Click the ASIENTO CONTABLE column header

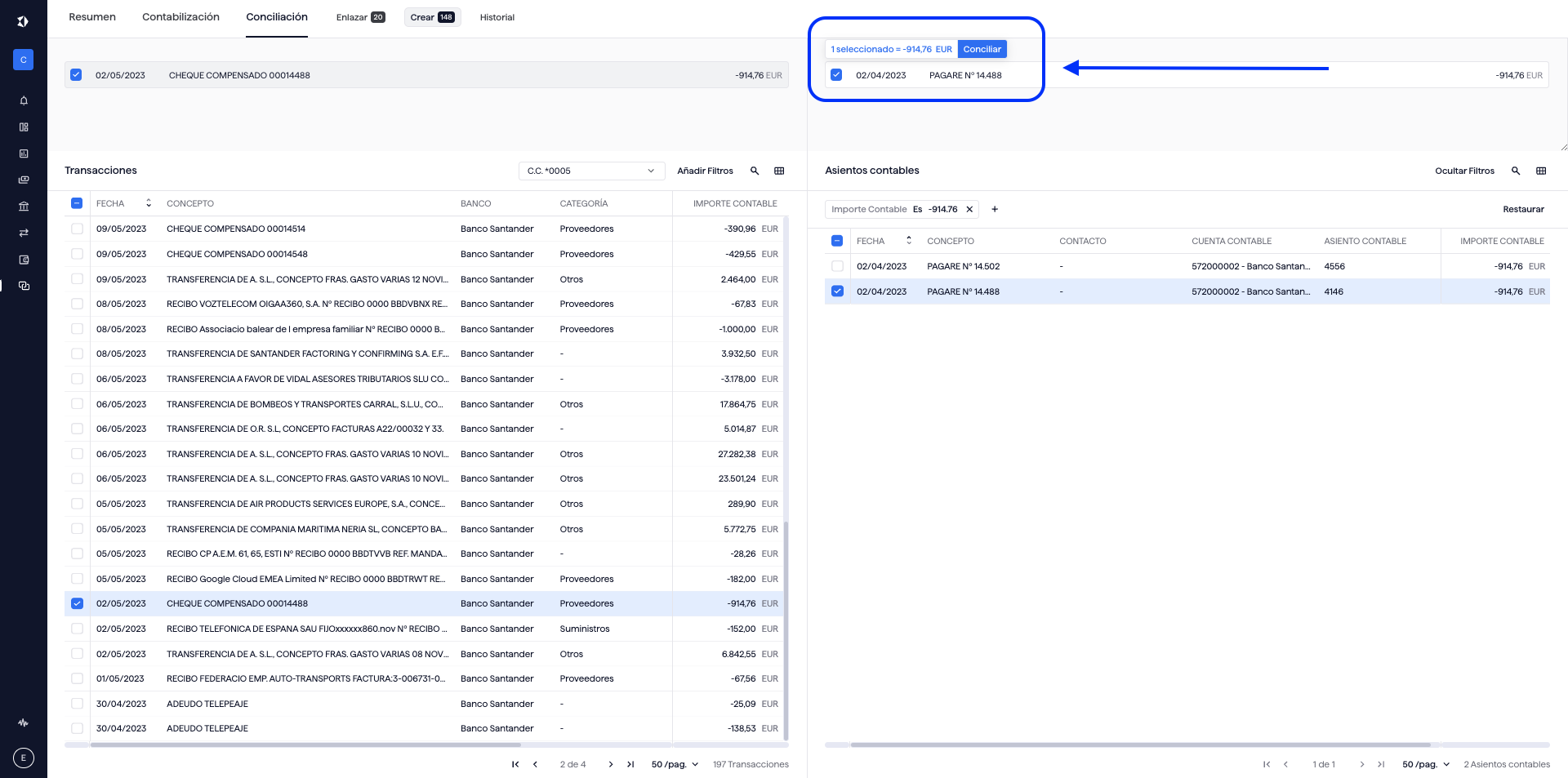click(x=1365, y=241)
